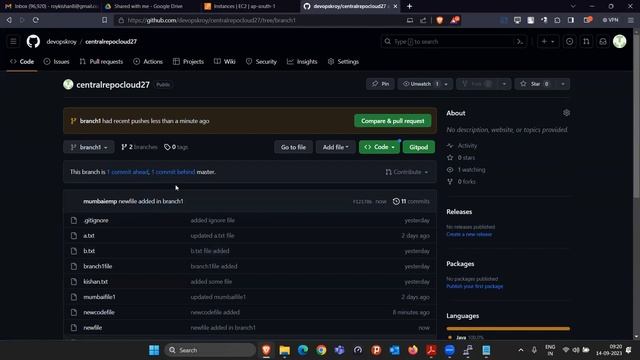The width and height of the screenshot is (640, 360).
Task: Open the GitHub hamburger navigation menu
Action: pos(13,41)
